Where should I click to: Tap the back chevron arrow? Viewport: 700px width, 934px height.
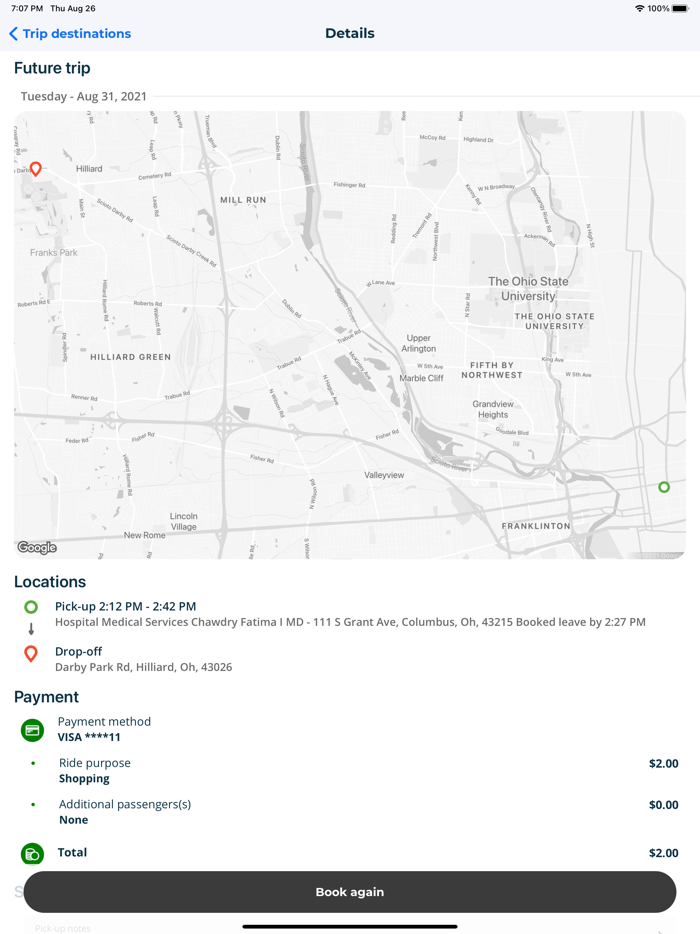(13, 33)
